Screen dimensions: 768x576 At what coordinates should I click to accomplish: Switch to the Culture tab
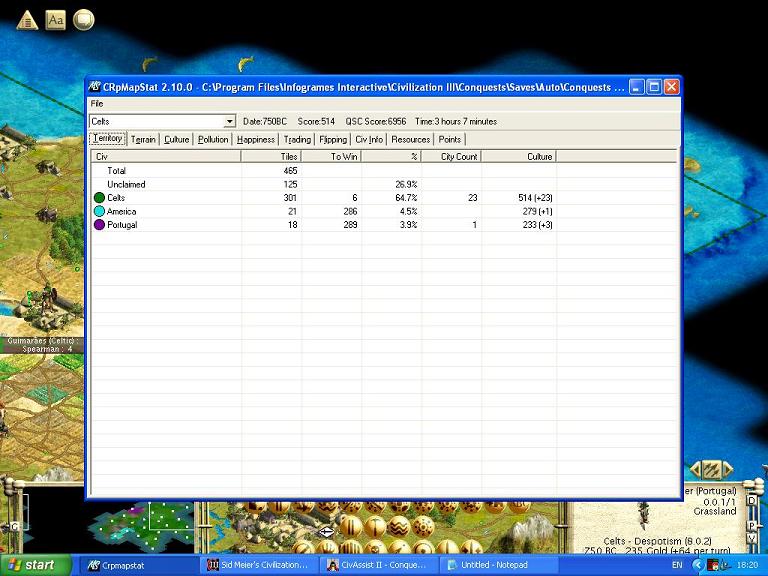tap(176, 140)
